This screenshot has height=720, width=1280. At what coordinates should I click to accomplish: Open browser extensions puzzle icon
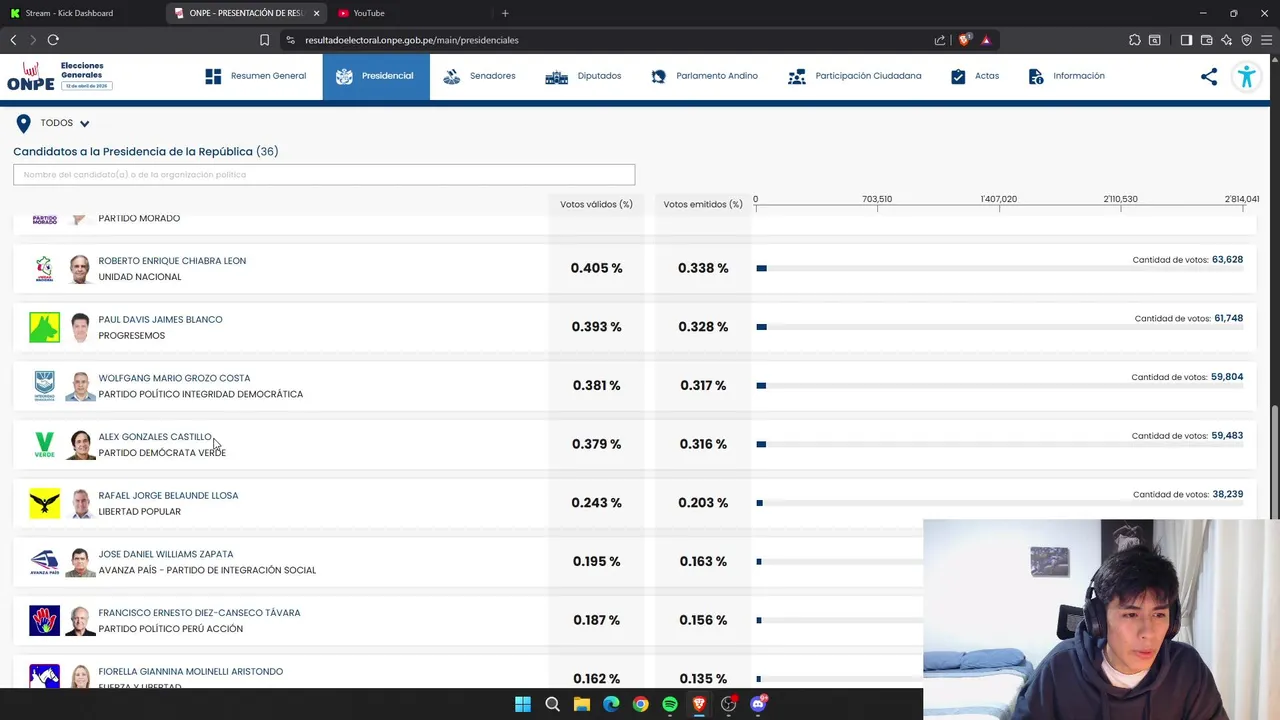[x=1134, y=40]
